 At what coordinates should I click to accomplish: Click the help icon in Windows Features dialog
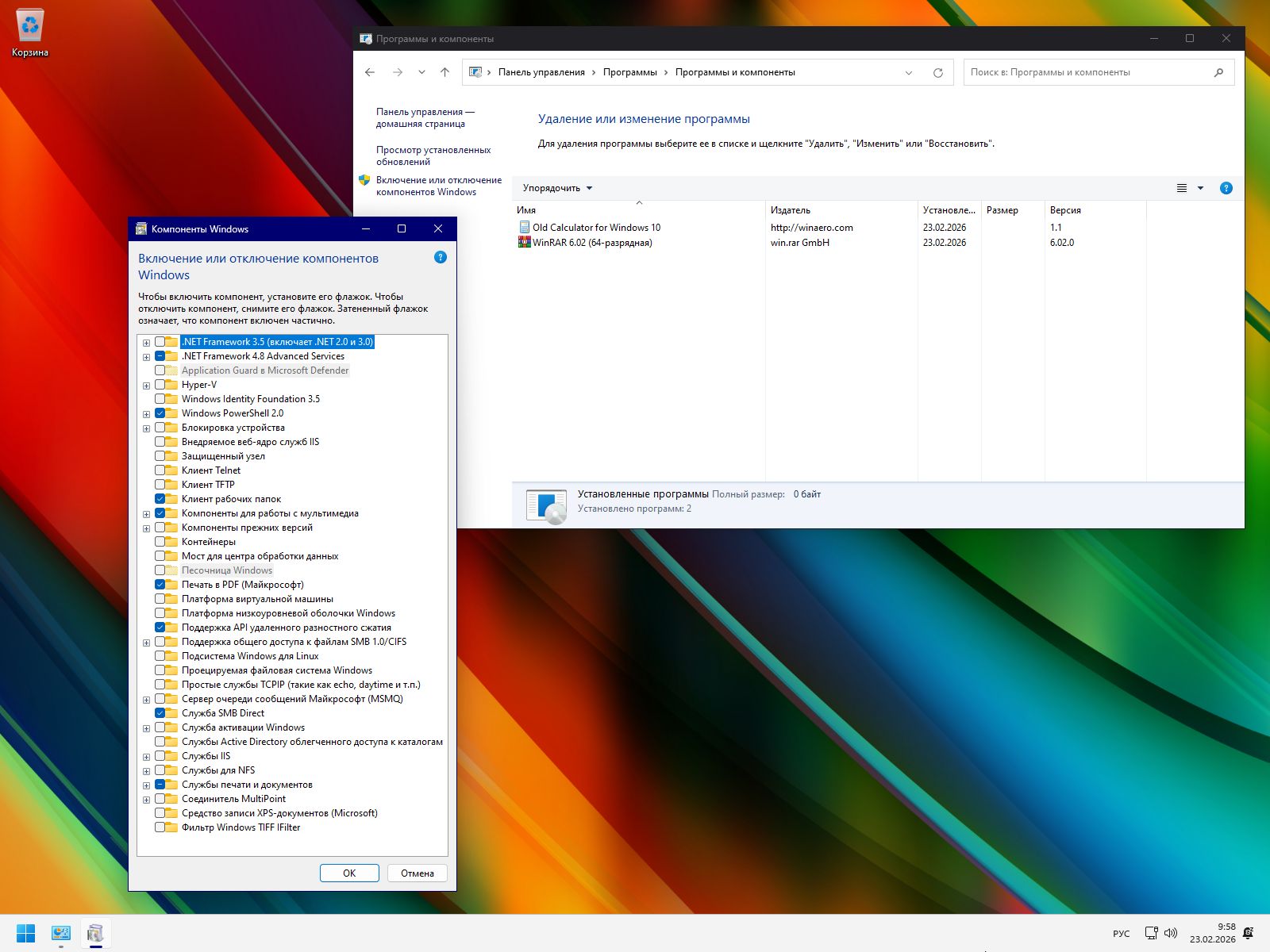(x=441, y=257)
